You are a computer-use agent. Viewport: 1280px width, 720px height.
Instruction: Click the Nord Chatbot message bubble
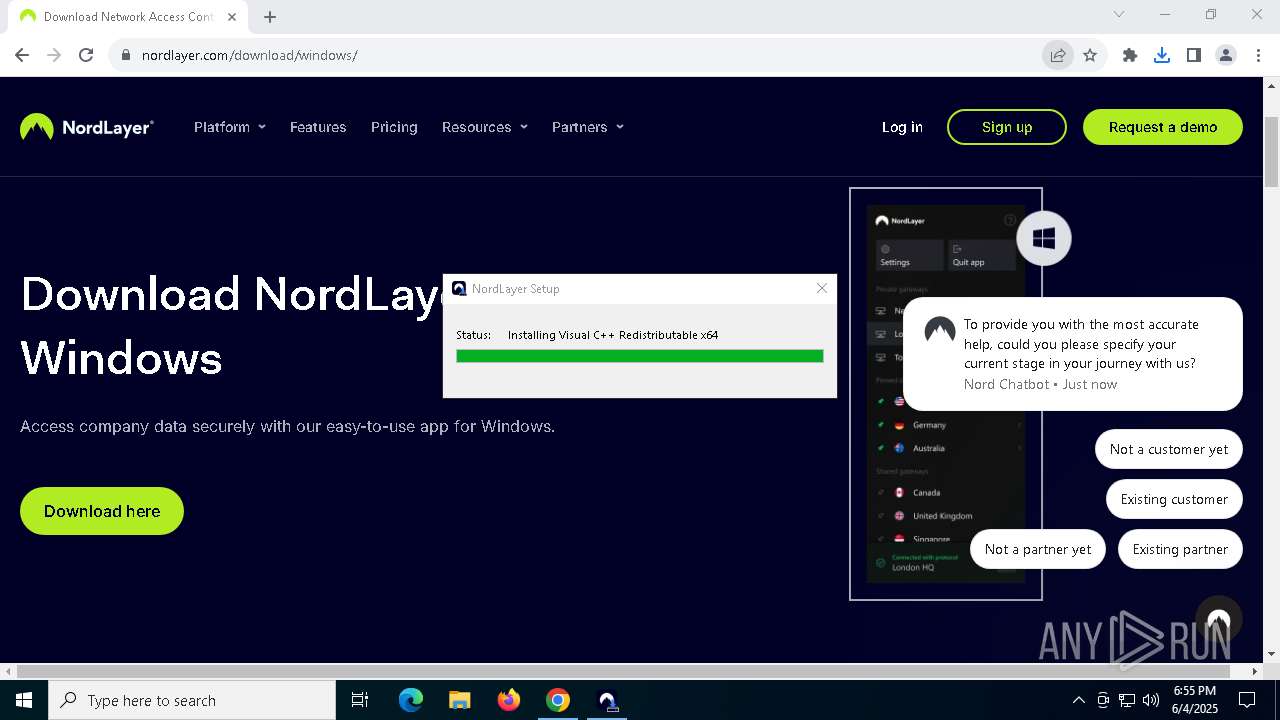[x=1073, y=354]
